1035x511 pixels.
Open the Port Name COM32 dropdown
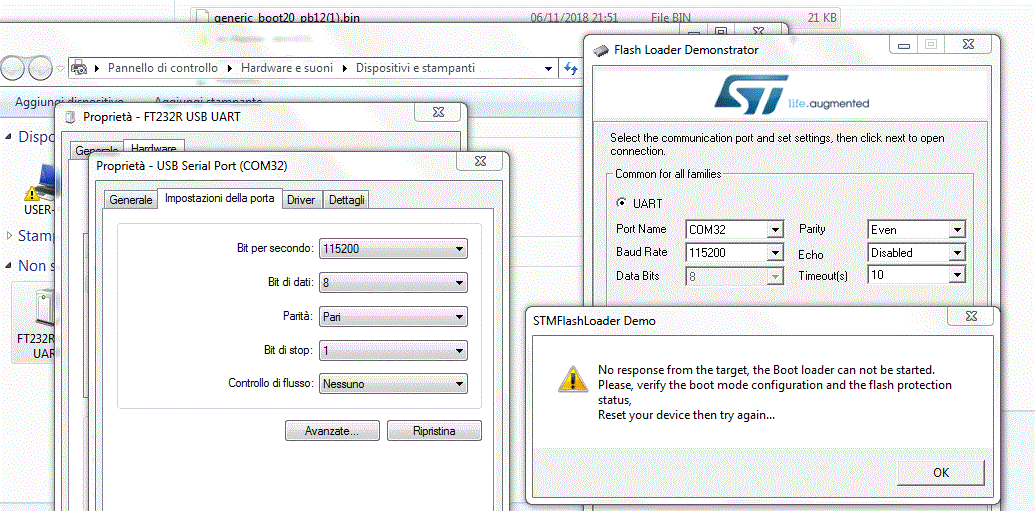(x=734, y=230)
